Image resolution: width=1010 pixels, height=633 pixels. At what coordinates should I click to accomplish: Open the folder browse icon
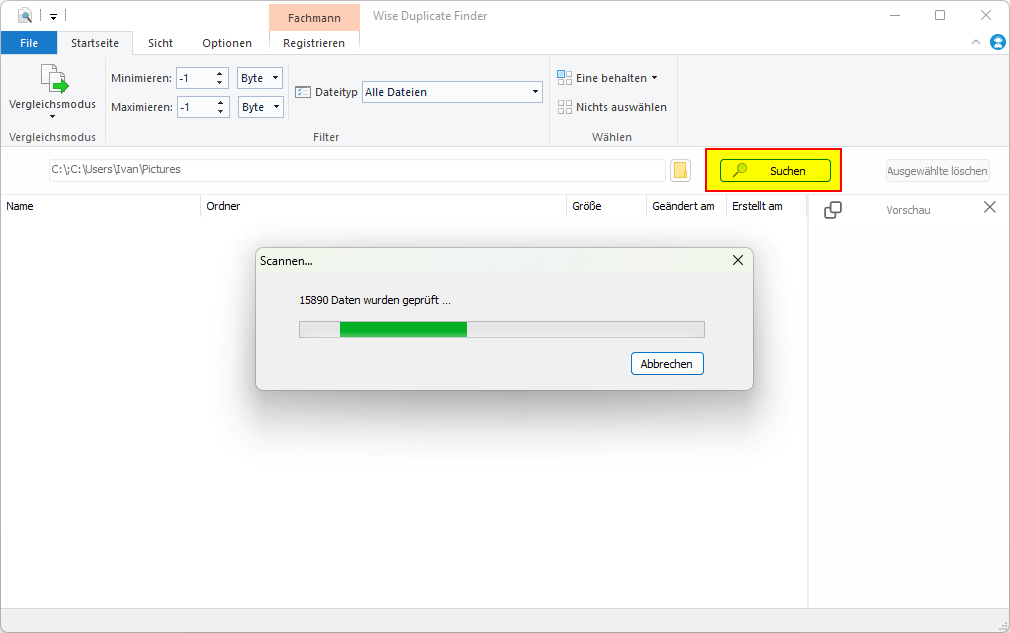click(x=680, y=171)
